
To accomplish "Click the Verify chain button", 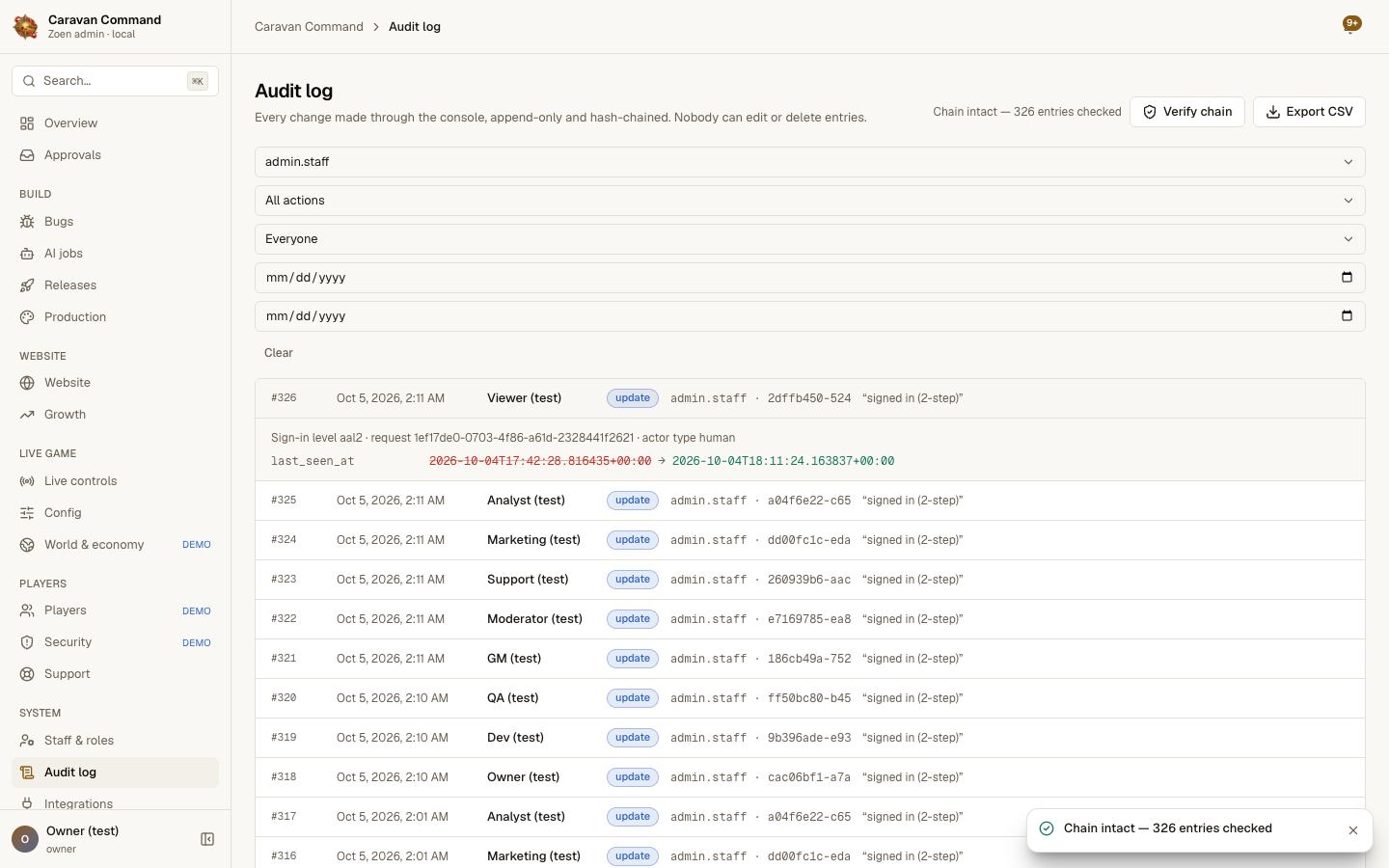I will pos(1187,112).
